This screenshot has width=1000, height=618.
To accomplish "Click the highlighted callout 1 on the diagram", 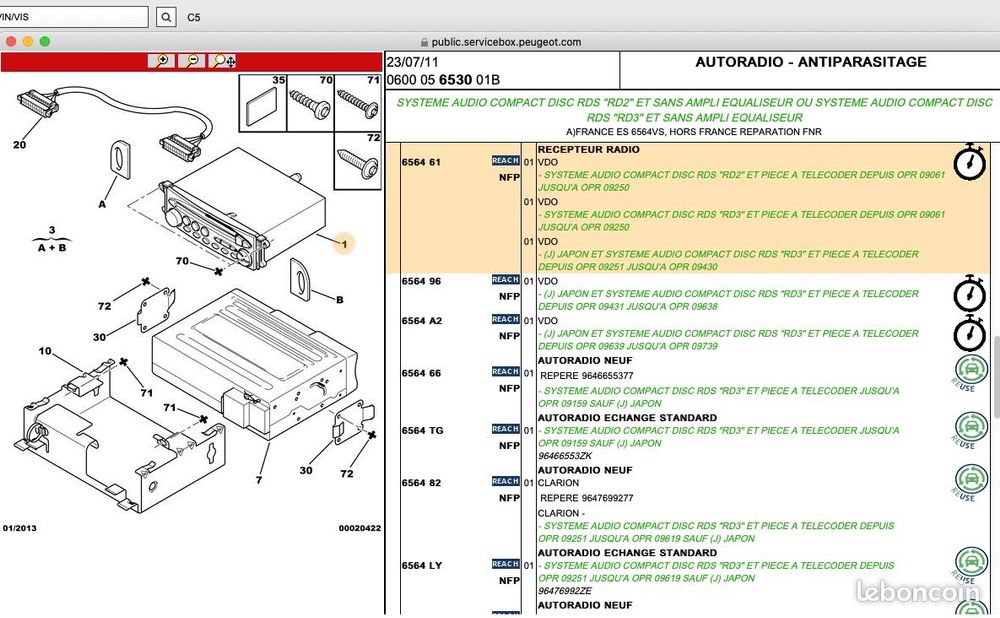I will 344,244.
